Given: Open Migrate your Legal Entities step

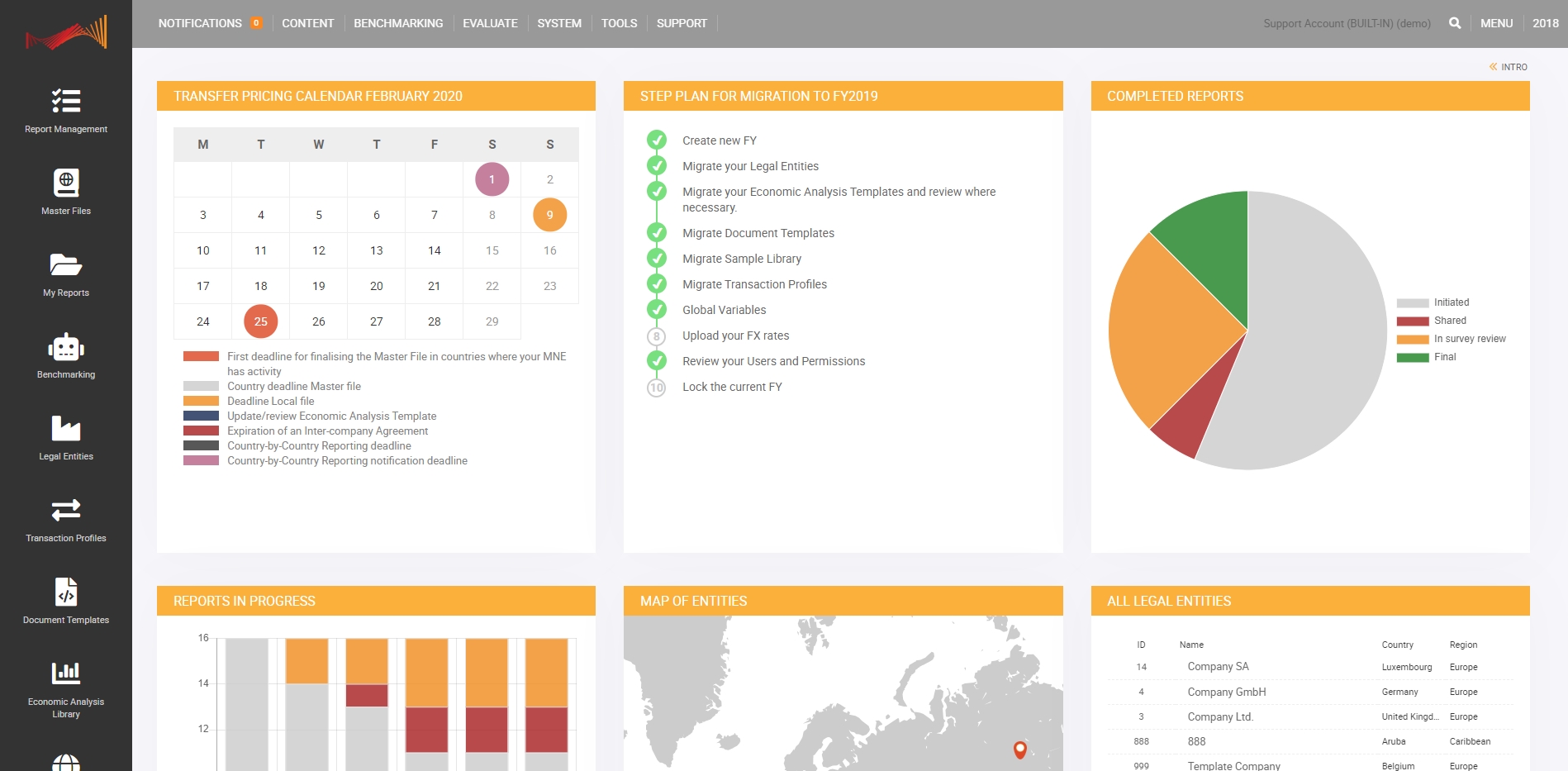Looking at the screenshot, I should (750, 166).
